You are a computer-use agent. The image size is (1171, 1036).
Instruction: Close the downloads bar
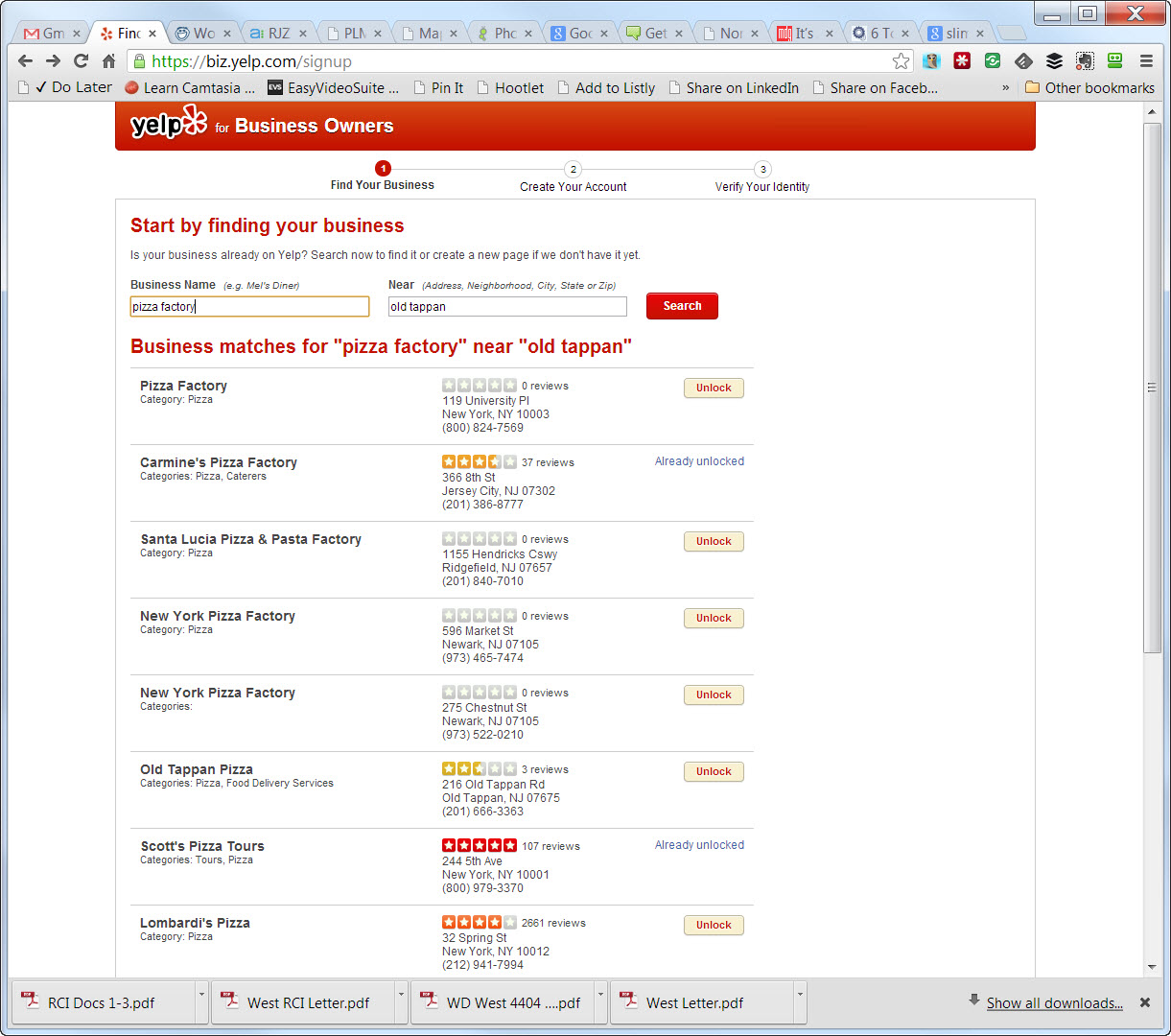coord(1144,1002)
